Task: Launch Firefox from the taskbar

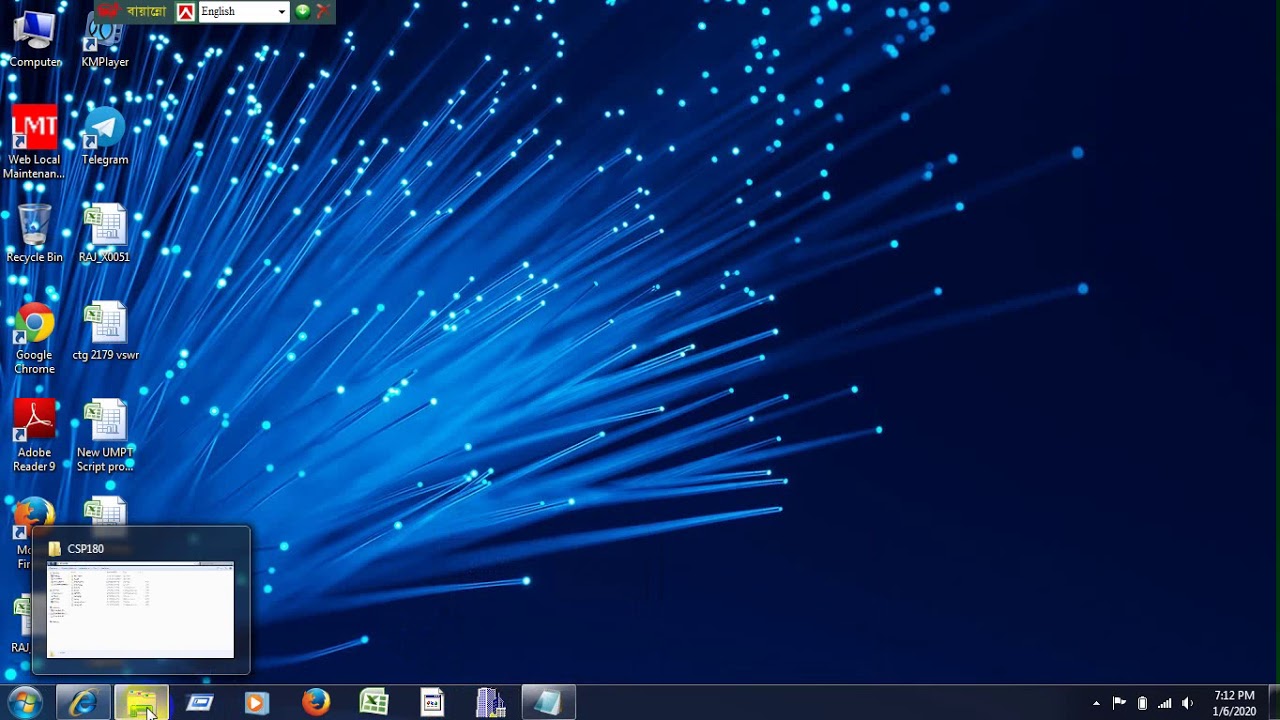Action: 316,703
